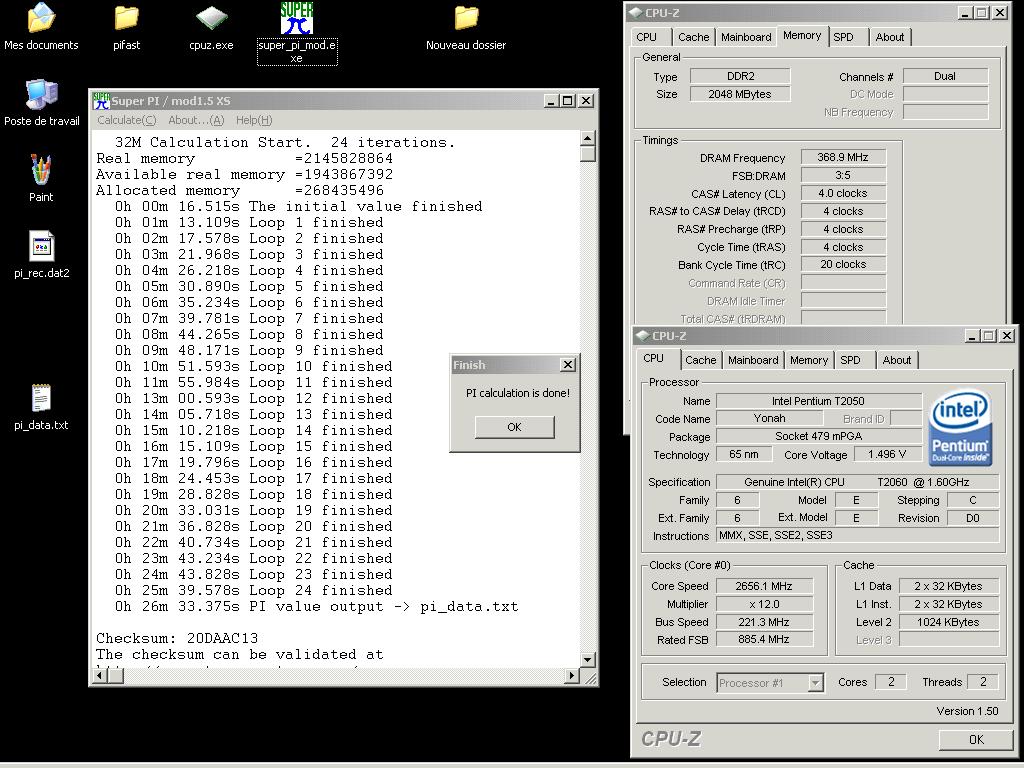Screen dimensions: 1024x768
Task: Click the processor name Intel Pentium T2050
Action: [x=818, y=401]
